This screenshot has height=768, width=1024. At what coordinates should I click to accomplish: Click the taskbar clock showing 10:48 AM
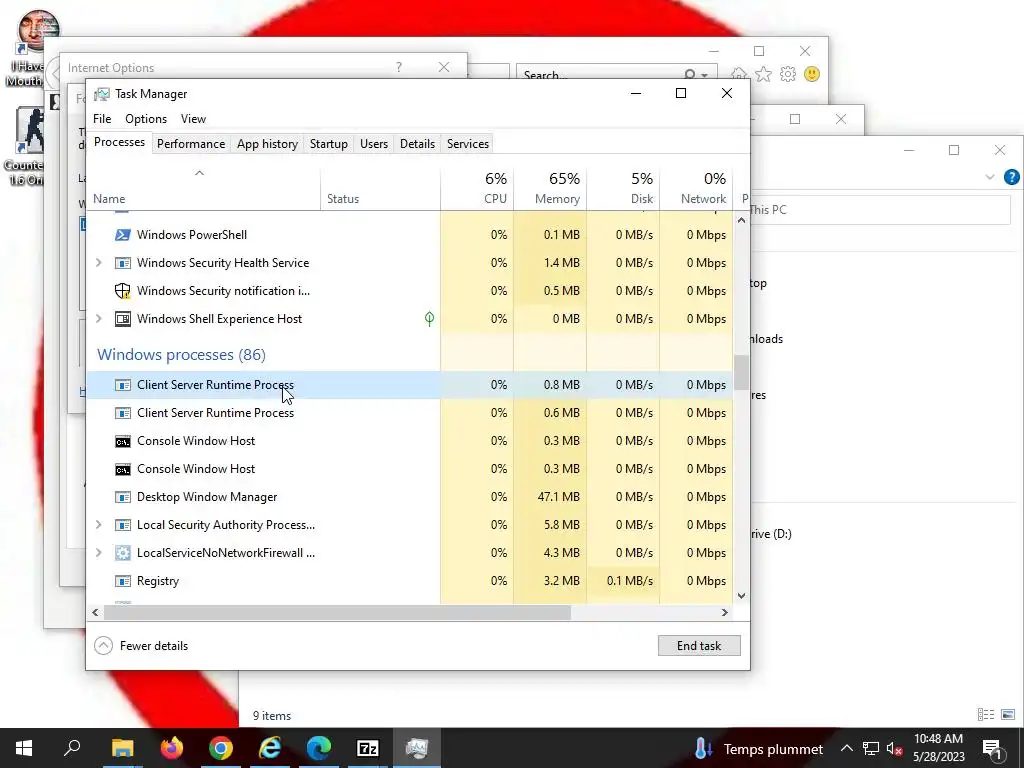(x=938, y=748)
